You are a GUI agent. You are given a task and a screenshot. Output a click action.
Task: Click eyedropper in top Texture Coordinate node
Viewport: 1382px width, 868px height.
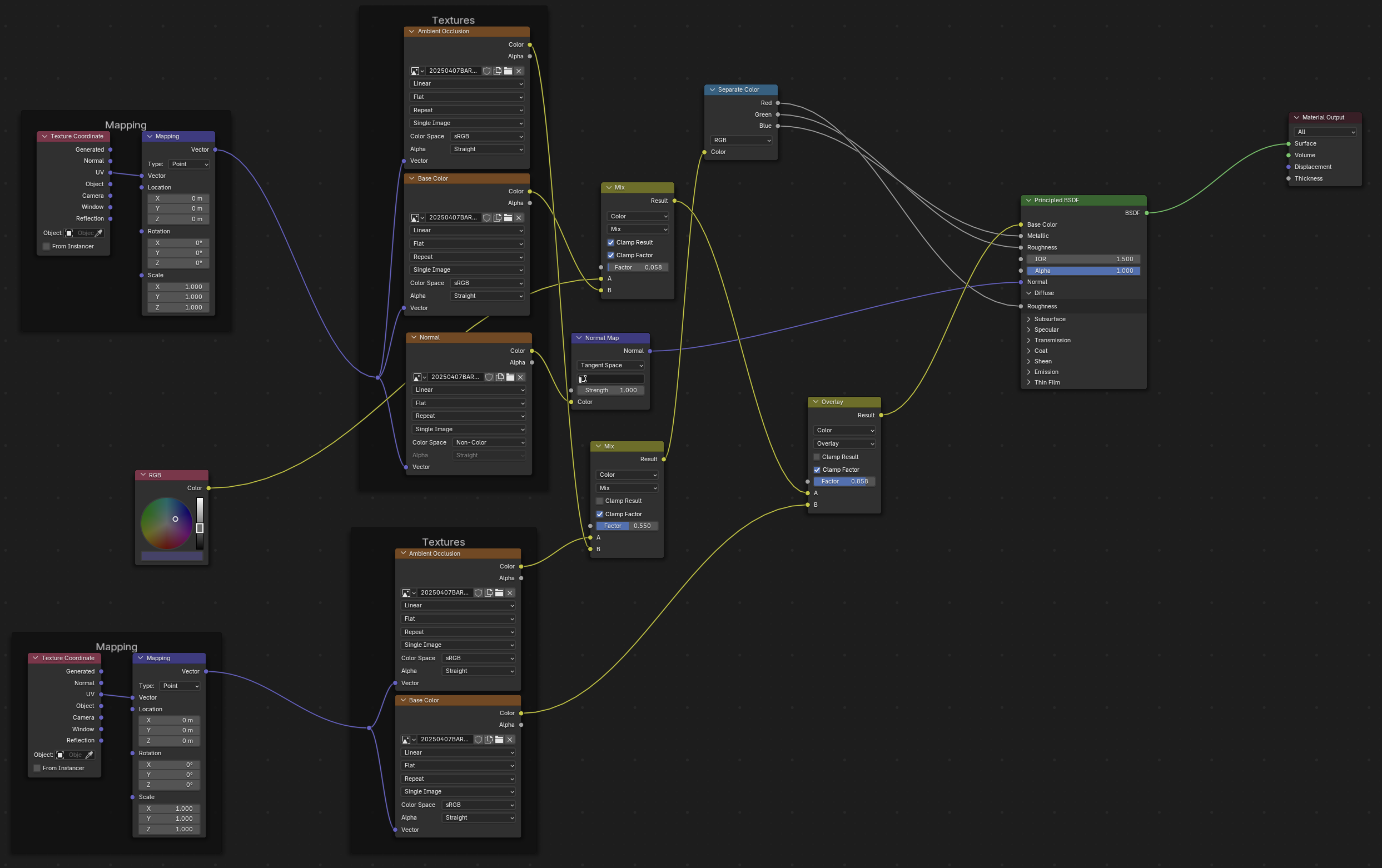(x=99, y=233)
